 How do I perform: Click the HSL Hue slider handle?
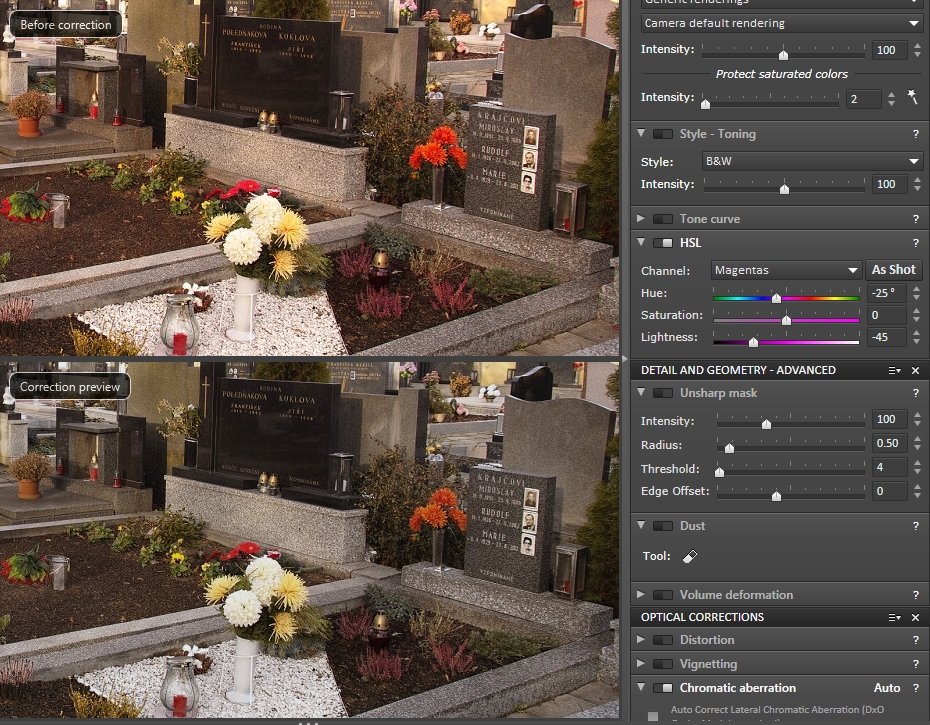(x=776, y=297)
